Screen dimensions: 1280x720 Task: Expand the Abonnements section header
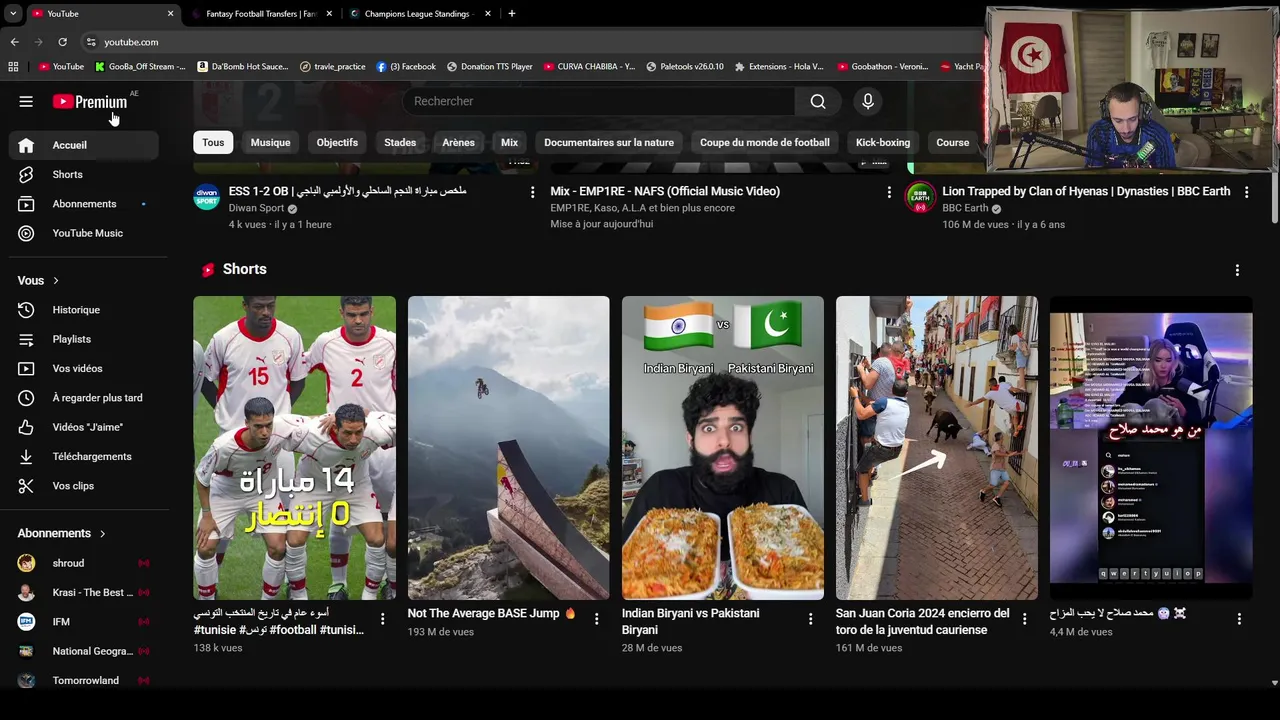click(x=62, y=534)
